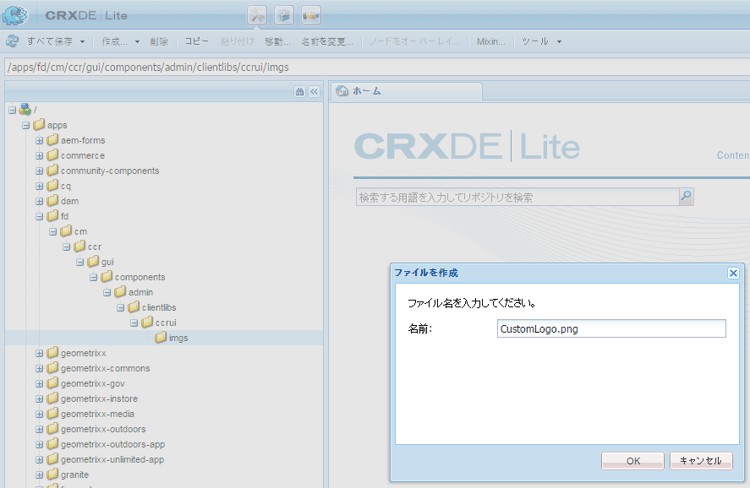Screen dimensions: 750x488
Task: Collapse the components folder node
Action: [93, 277]
